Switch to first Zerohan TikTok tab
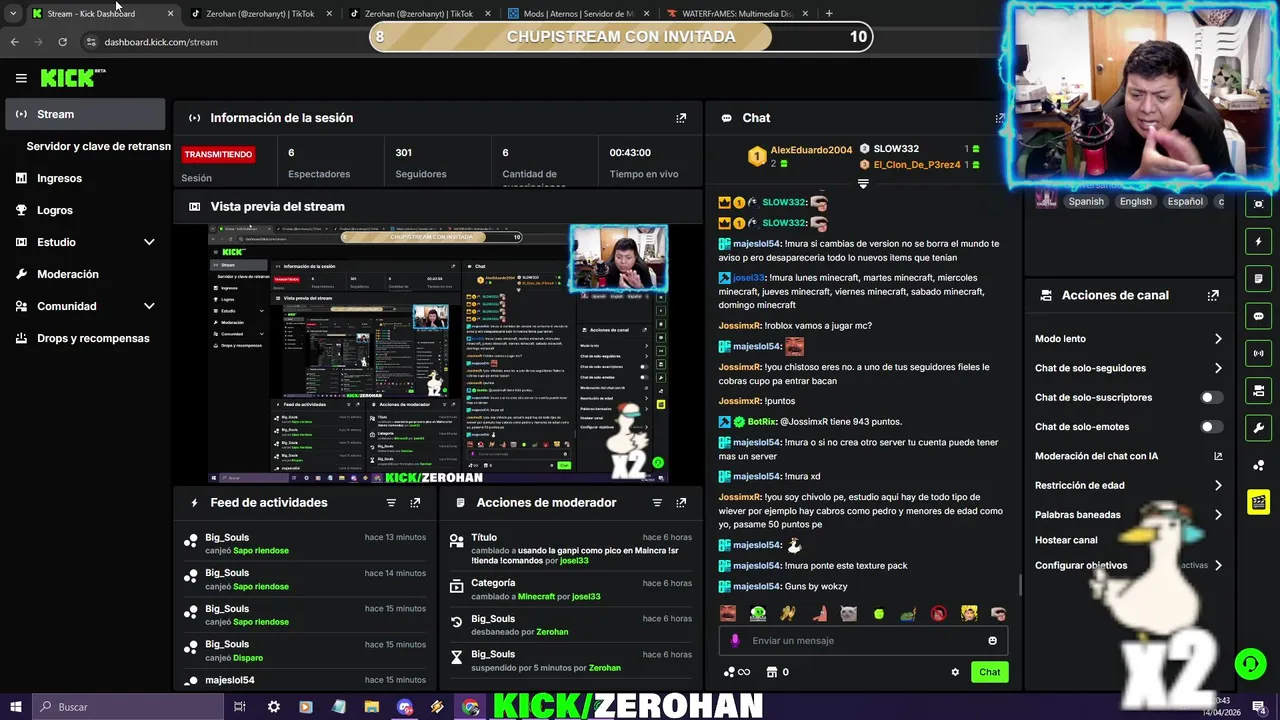 (x=259, y=13)
